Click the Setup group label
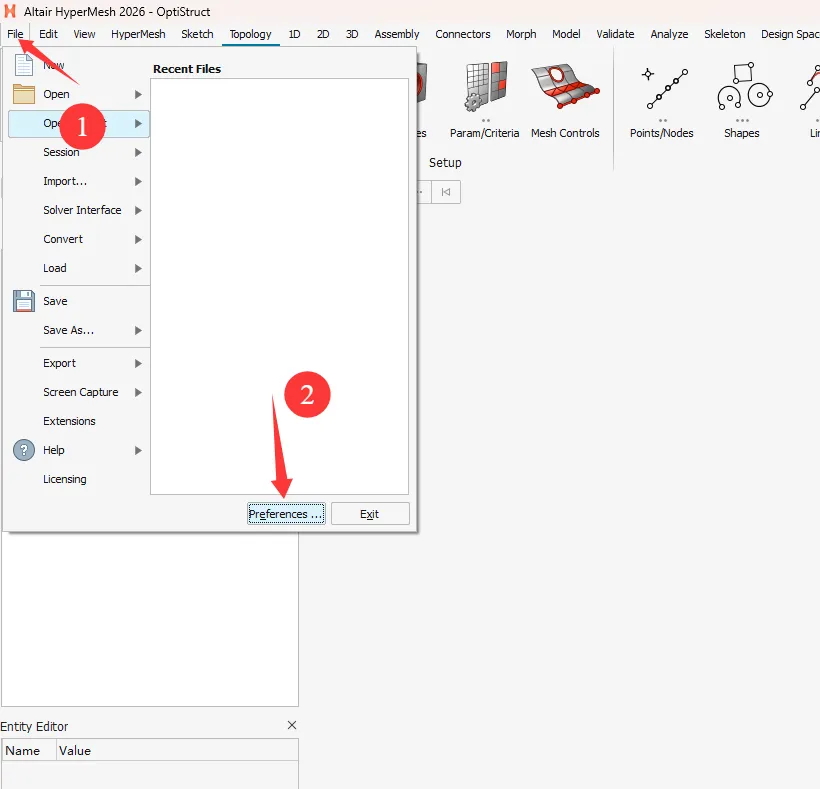The height and width of the screenshot is (789, 820). [445, 163]
